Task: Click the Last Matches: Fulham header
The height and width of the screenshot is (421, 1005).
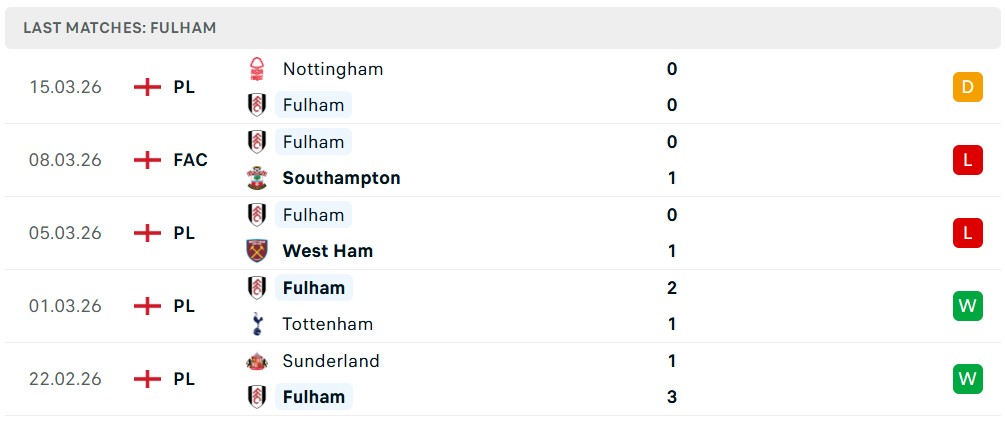Action: click(x=120, y=28)
